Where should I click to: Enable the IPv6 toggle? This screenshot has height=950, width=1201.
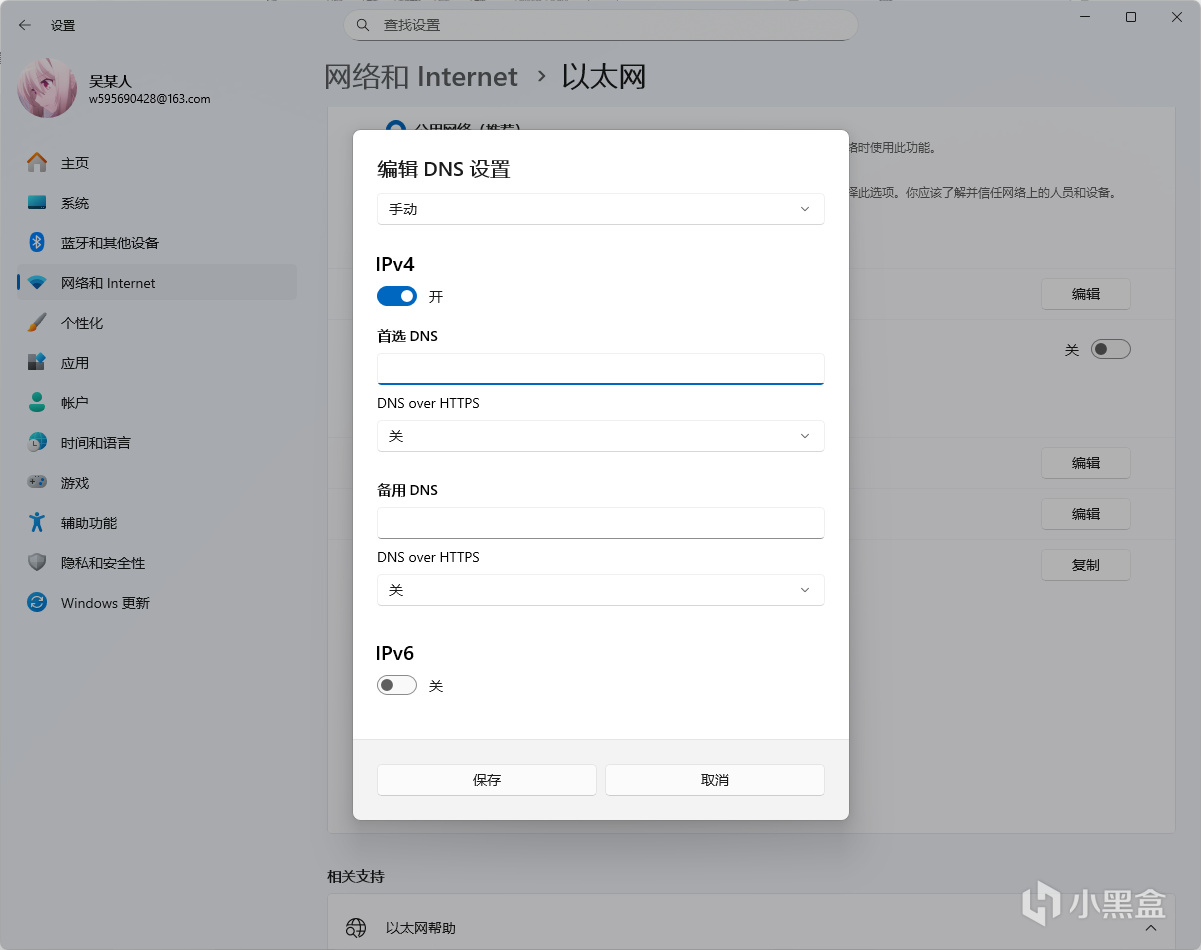(397, 686)
